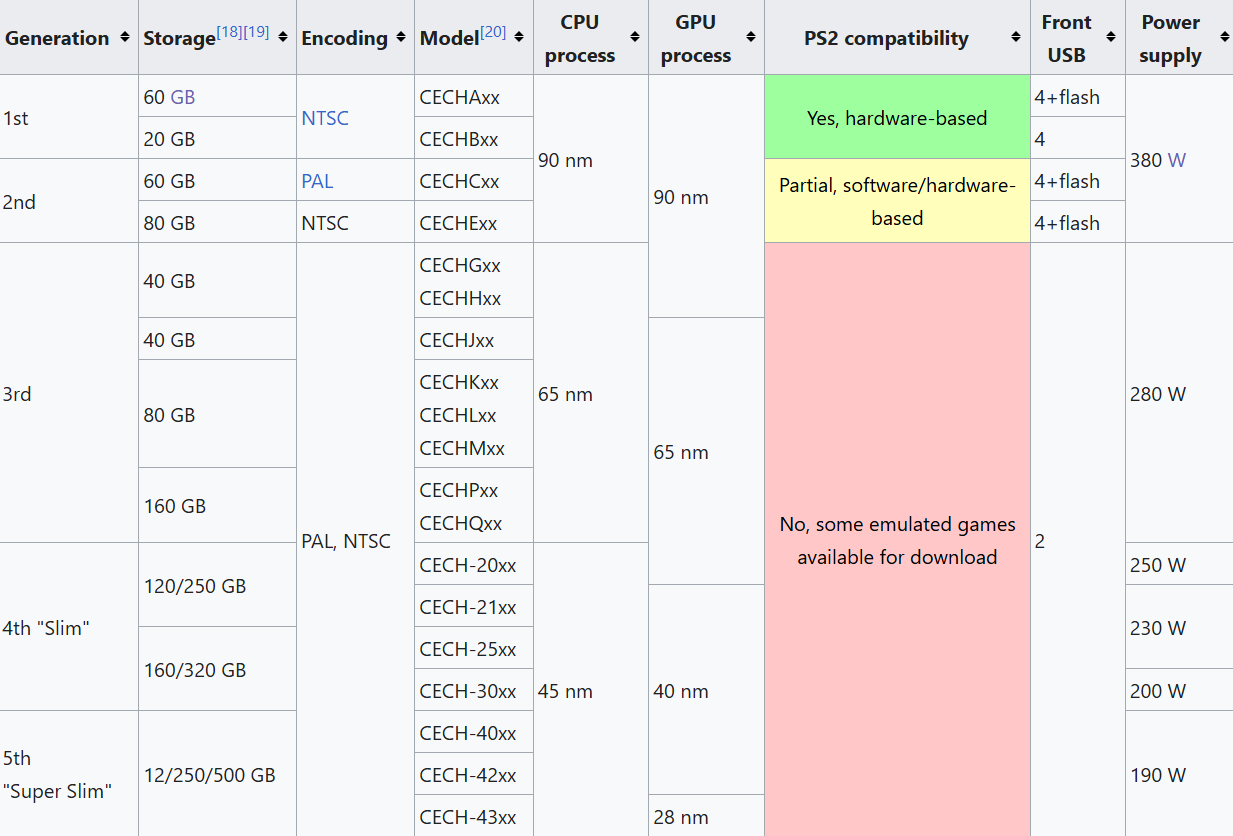Sort by GPU process sort arrows
Viewport: 1233px width, 836px height.
pyautogui.click(x=750, y=37)
